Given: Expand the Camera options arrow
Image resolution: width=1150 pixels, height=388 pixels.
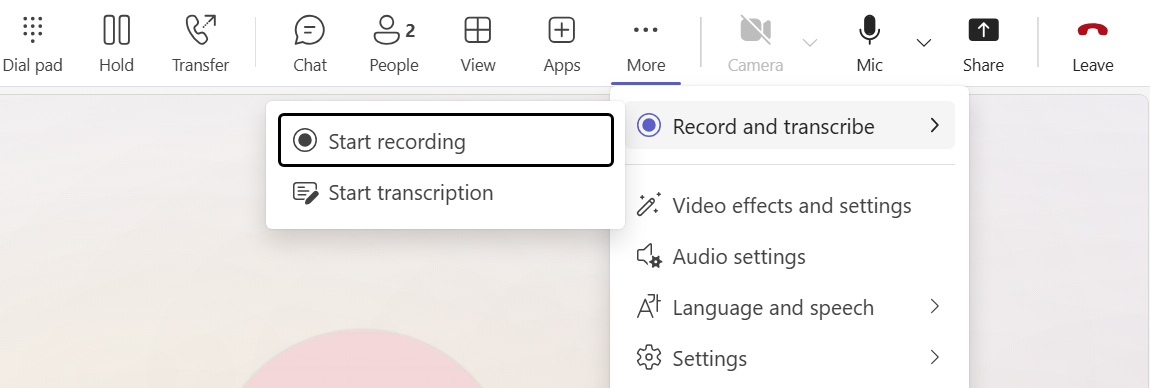Looking at the screenshot, I should 810,43.
